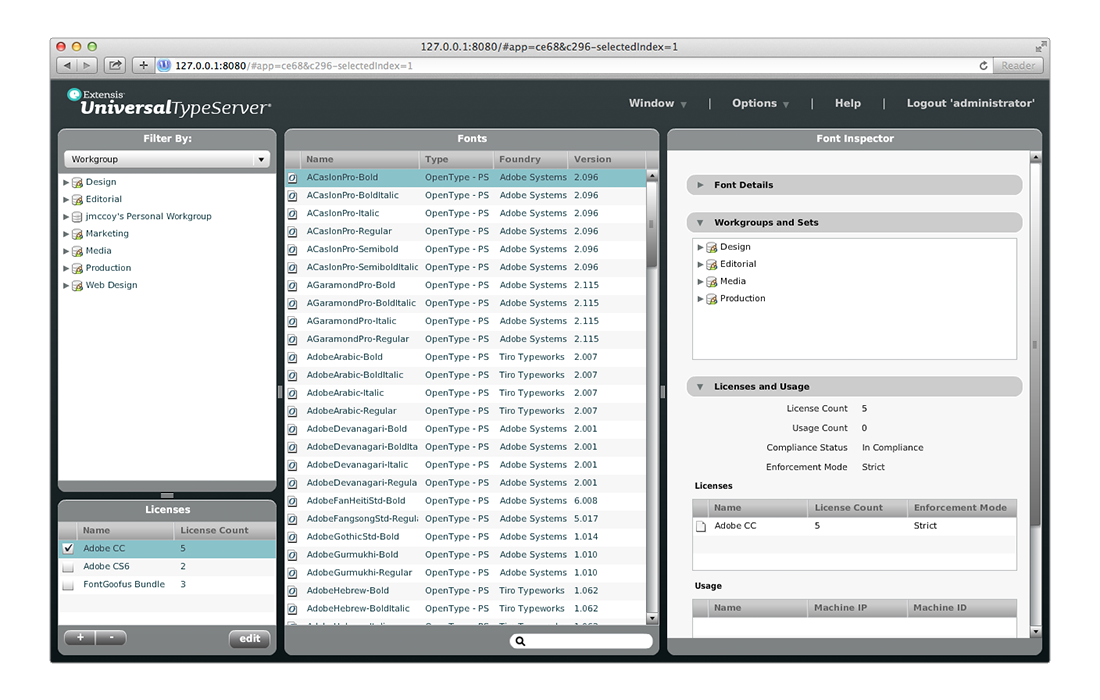This screenshot has height=700, width=1100.
Task: Open the Window menu
Action: [x=657, y=104]
